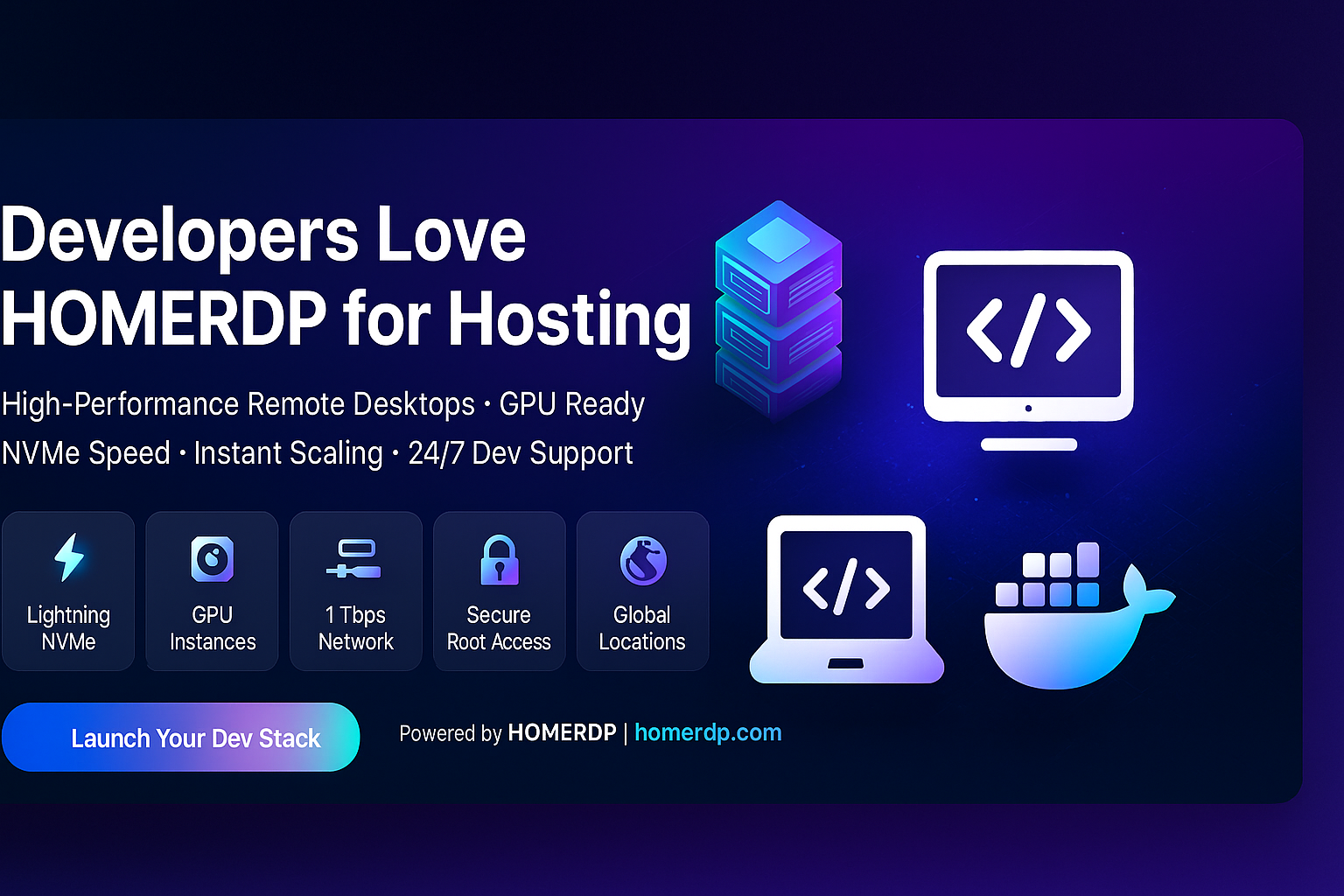Click the HOMERDP brand text
Image resolution: width=1344 pixels, height=896 pixels.
pos(561,733)
